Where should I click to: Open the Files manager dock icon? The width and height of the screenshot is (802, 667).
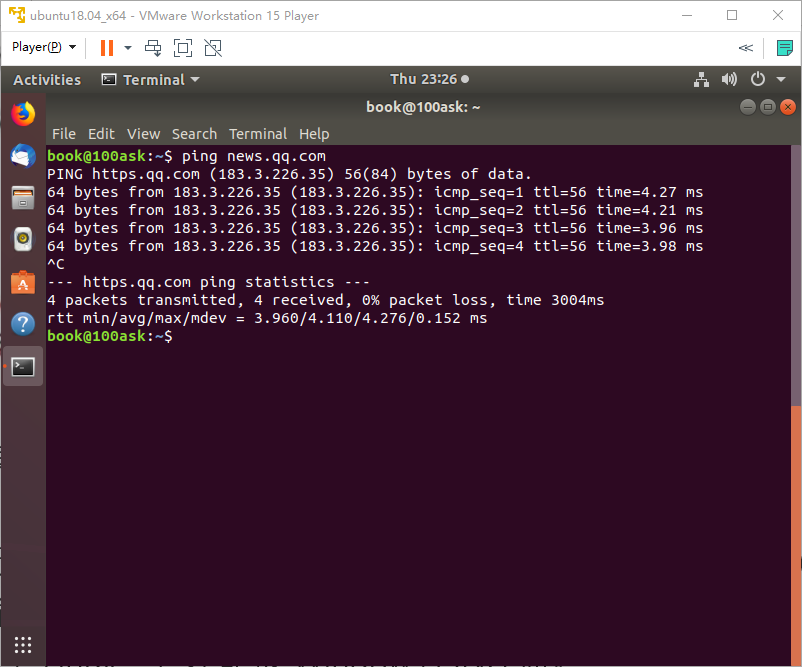(x=23, y=197)
